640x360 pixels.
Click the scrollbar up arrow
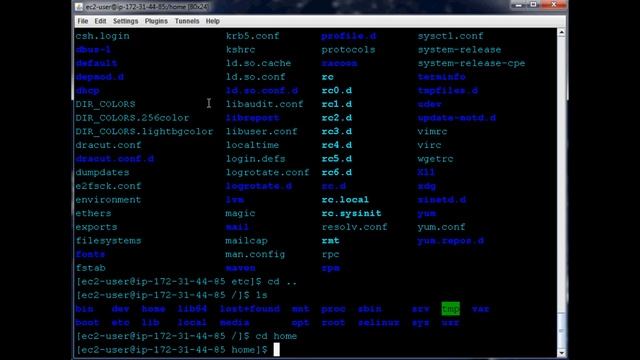click(562, 32)
